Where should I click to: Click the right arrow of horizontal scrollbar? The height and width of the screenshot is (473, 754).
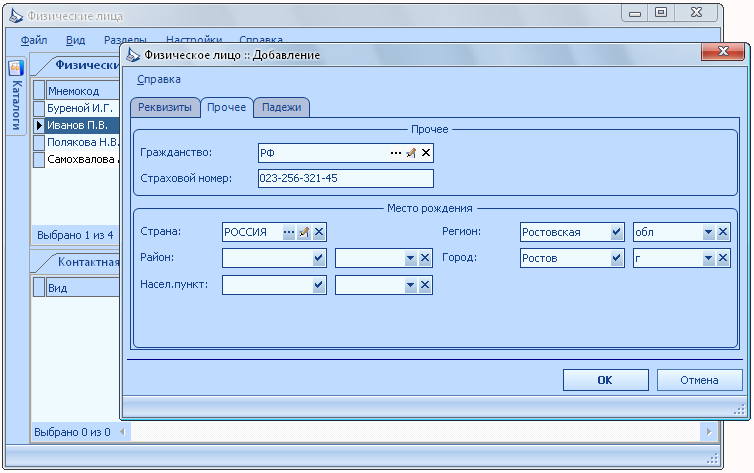(709, 432)
